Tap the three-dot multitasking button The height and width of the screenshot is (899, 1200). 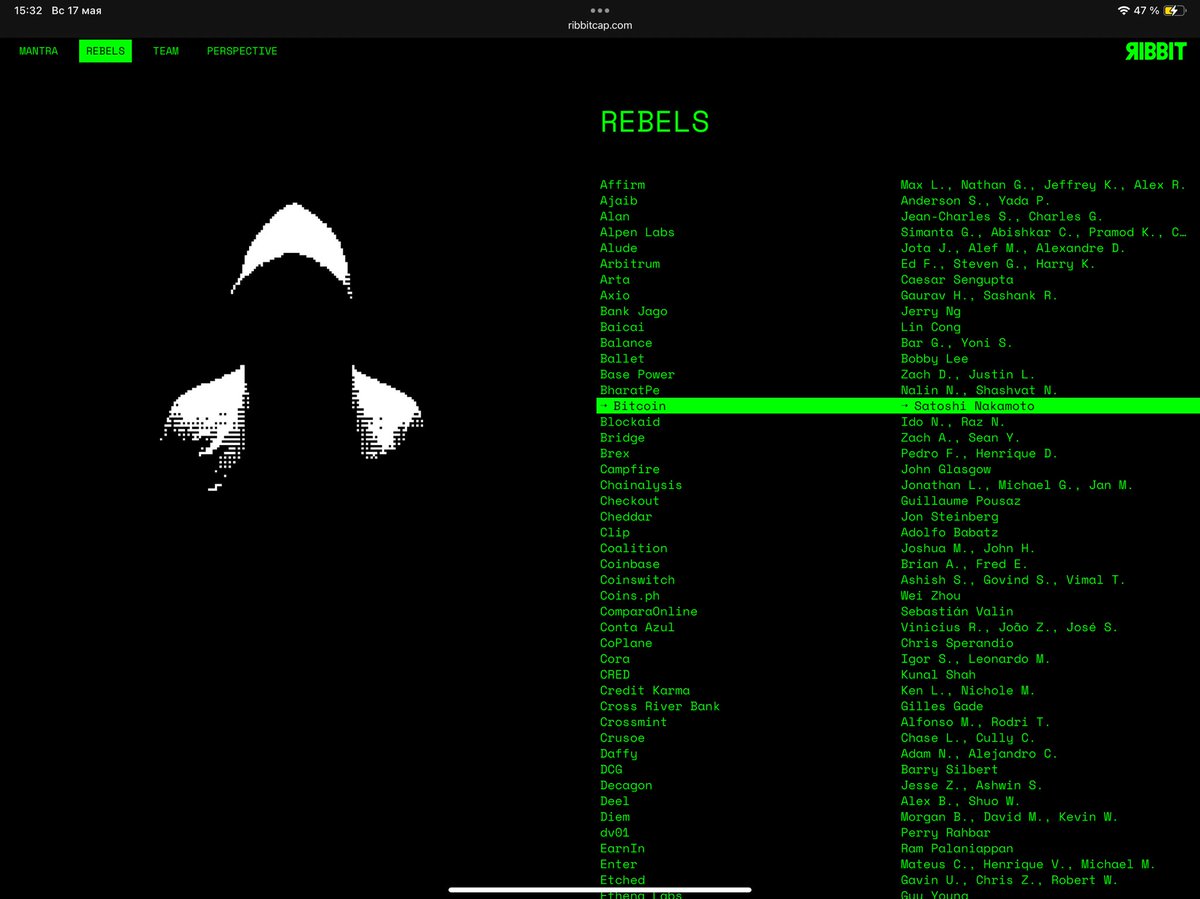pyautogui.click(x=600, y=10)
